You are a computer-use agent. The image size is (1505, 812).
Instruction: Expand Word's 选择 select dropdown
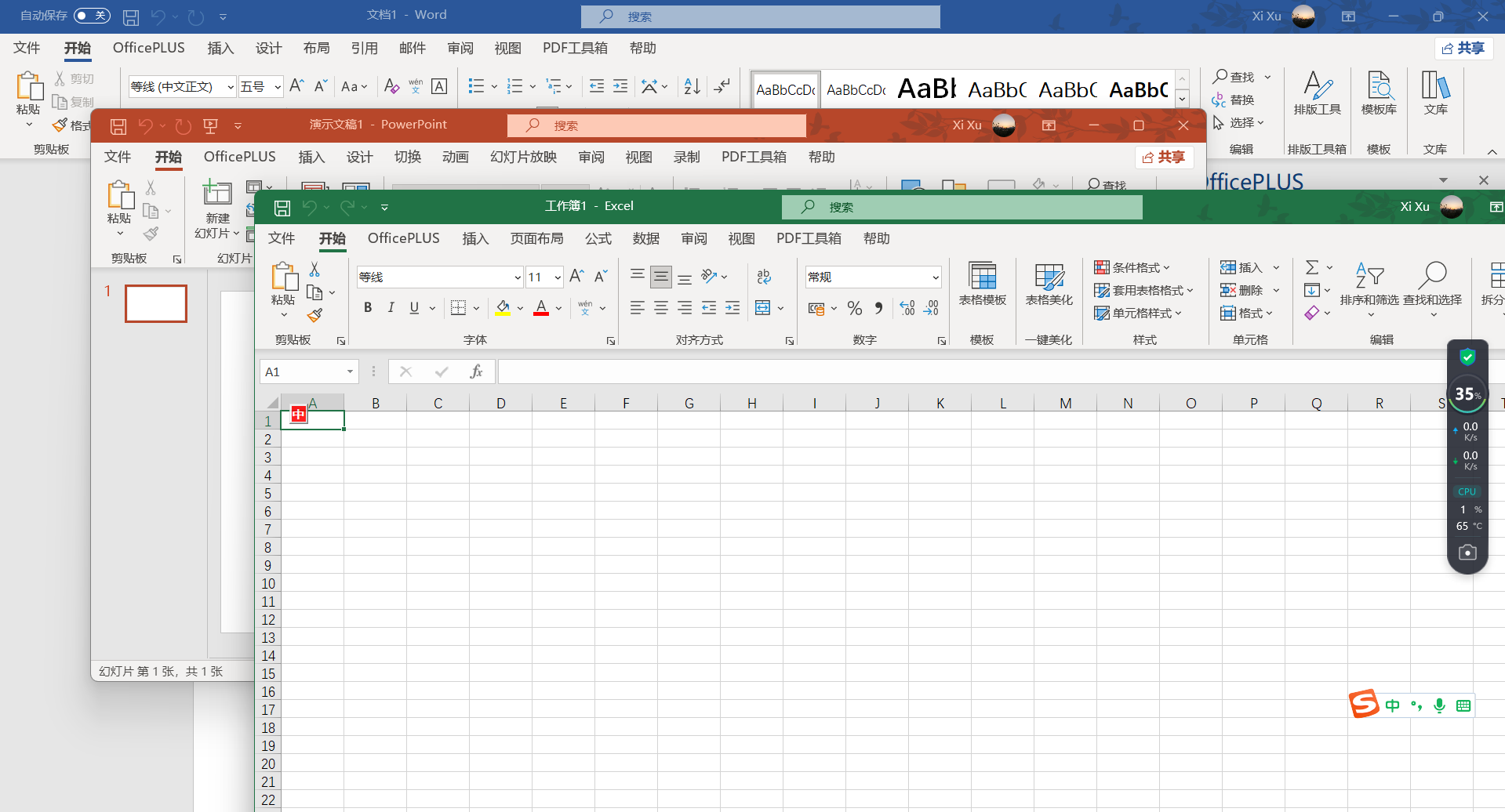pyautogui.click(x=1238, y=122)
